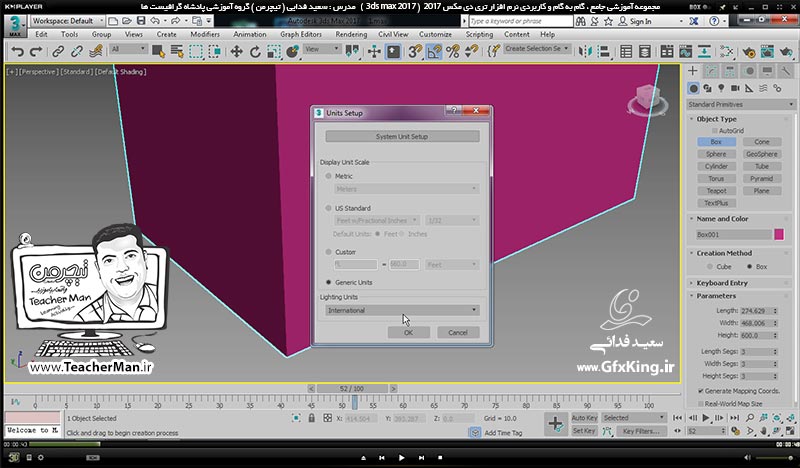This screenshot has width=800, height=468.
Task: Click the Box001 object color swatch
Action: tap(779, 235)
